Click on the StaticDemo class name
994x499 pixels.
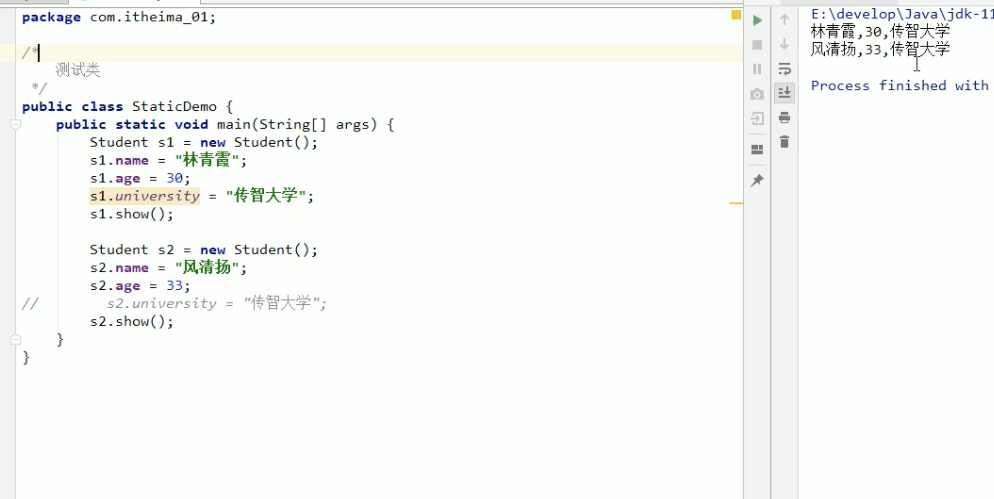coord(174,107)
